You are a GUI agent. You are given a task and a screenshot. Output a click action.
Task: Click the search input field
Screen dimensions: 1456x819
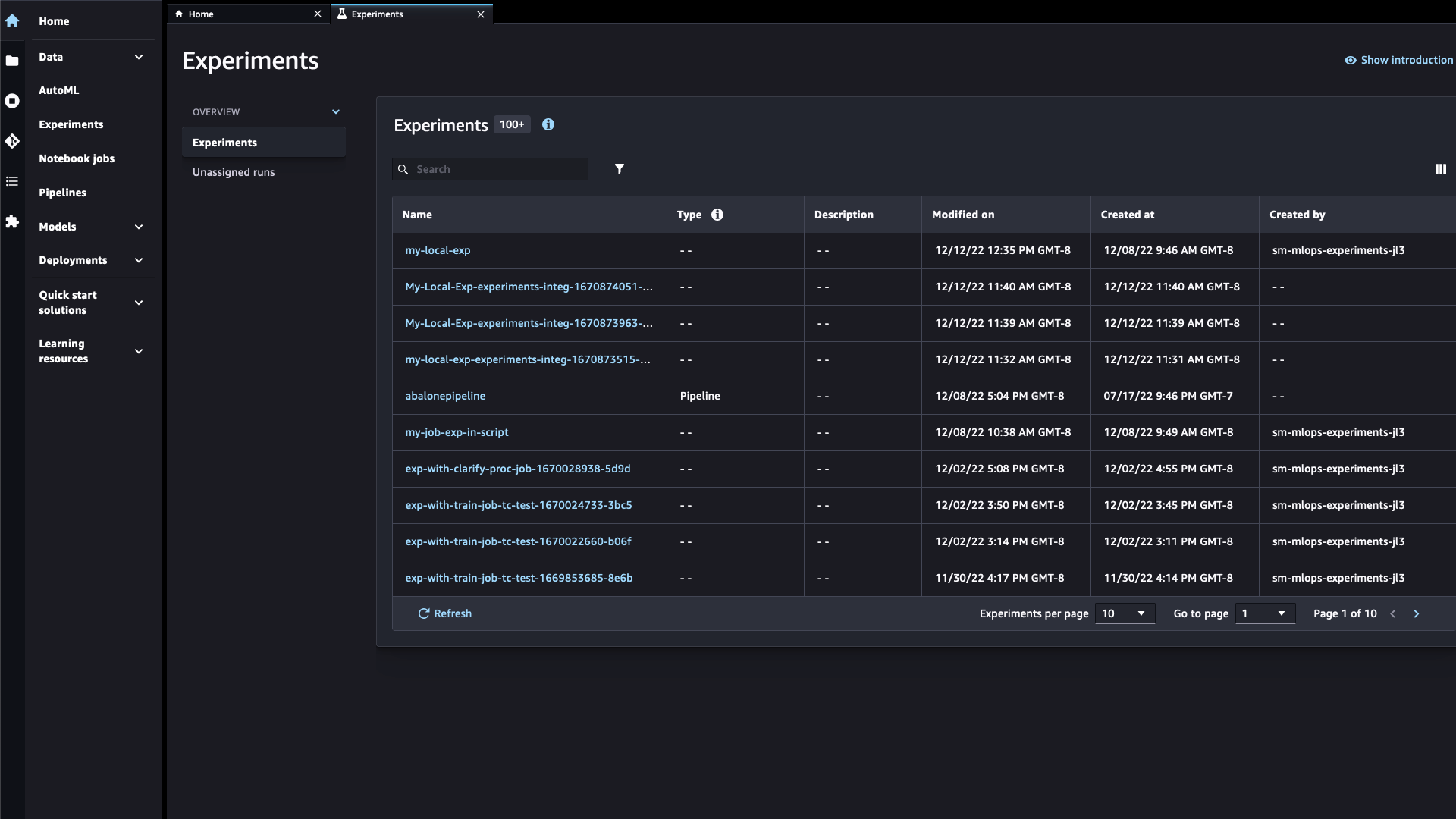pyautogui.click(x=491, y=168)
